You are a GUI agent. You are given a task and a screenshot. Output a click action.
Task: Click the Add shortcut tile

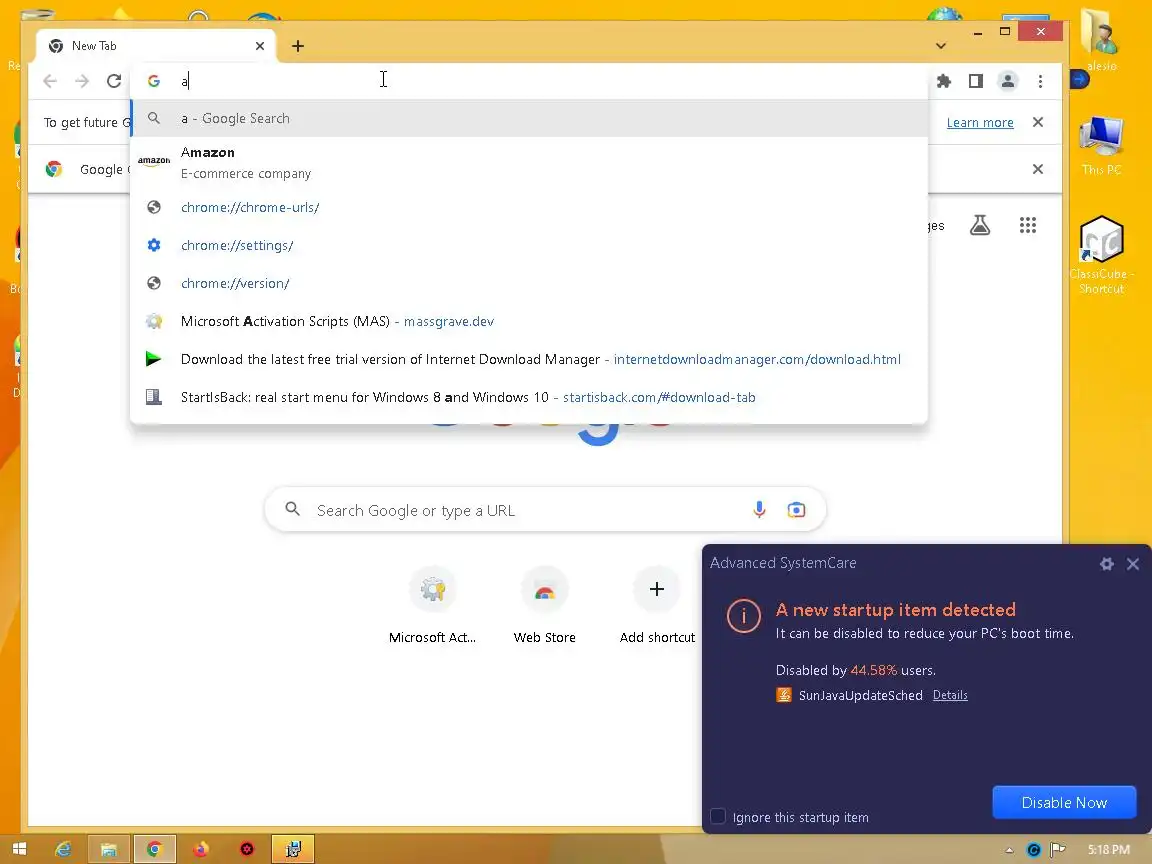pos(657,605)
